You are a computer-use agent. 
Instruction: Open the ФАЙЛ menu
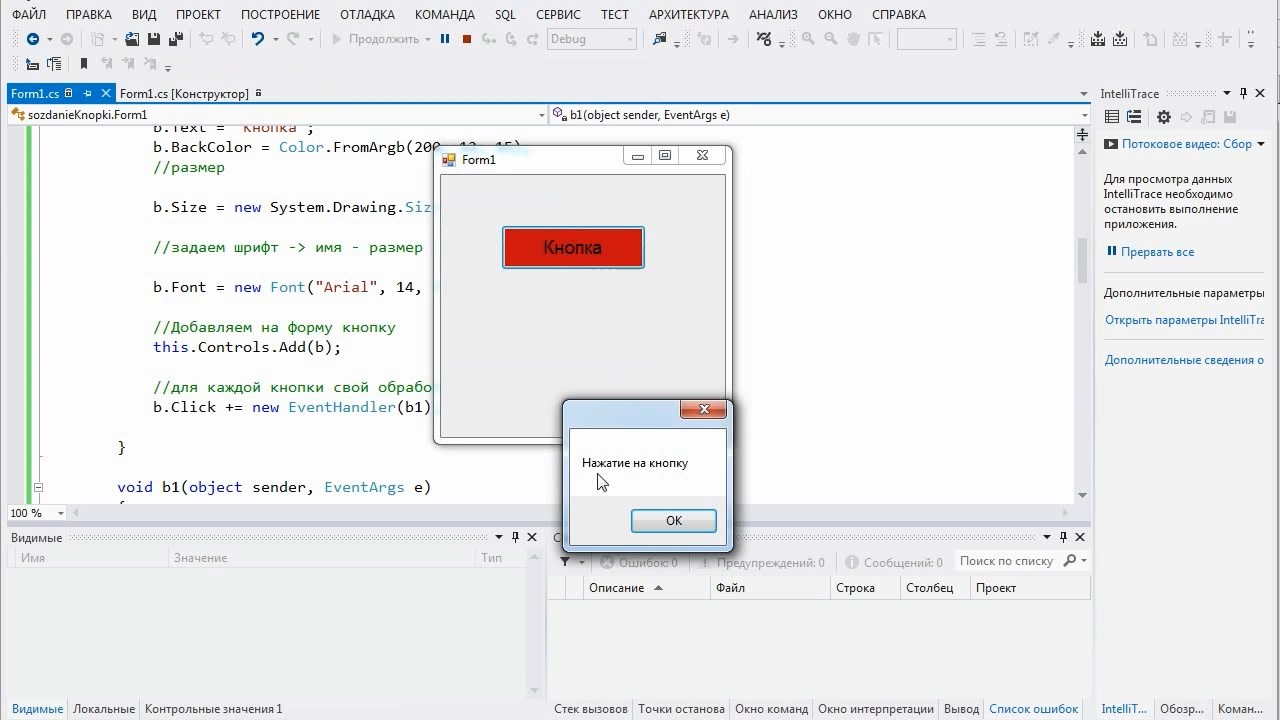(x=29, y=15)
